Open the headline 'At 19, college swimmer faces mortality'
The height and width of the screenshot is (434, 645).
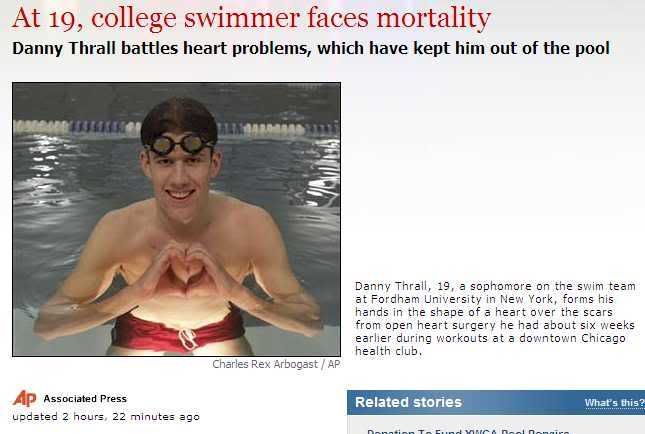[251, 17]
